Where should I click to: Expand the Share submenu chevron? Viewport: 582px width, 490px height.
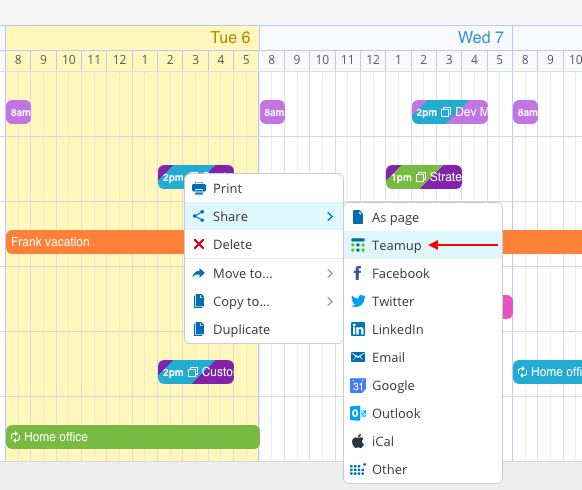[x=330, y=216]
